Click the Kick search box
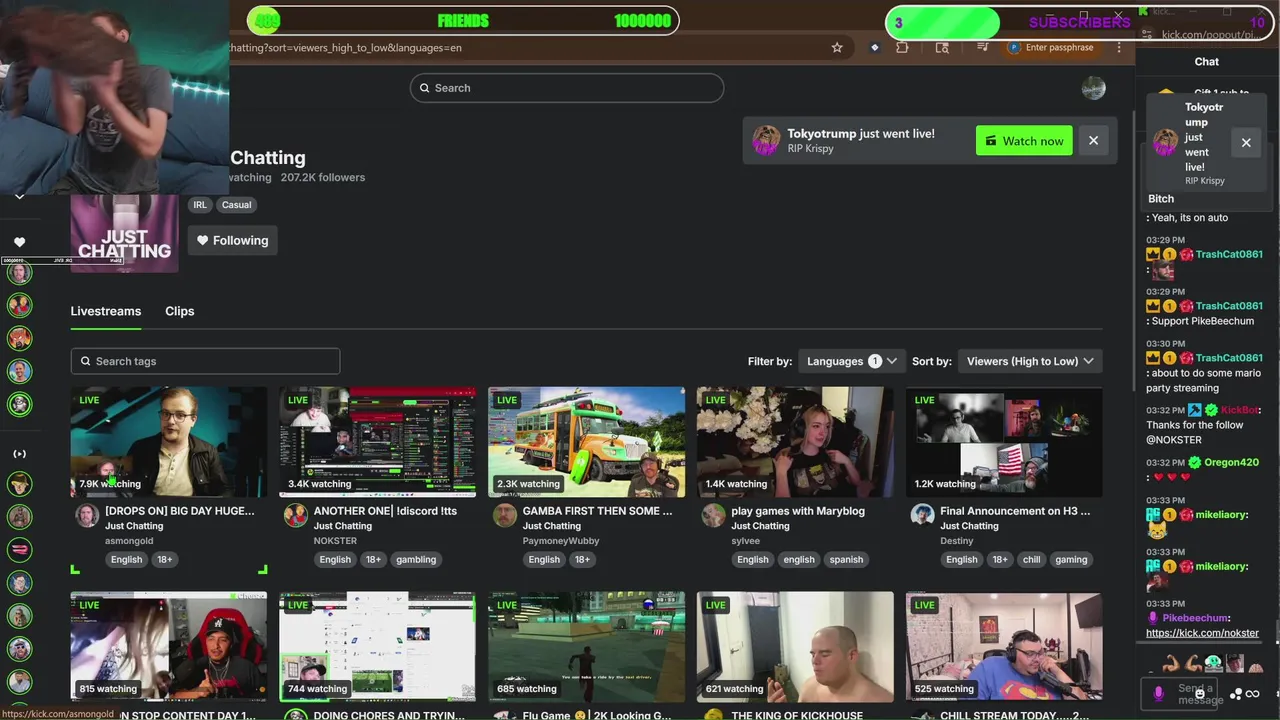Screen dimensions: 1280x720 [x=566, y=88]
